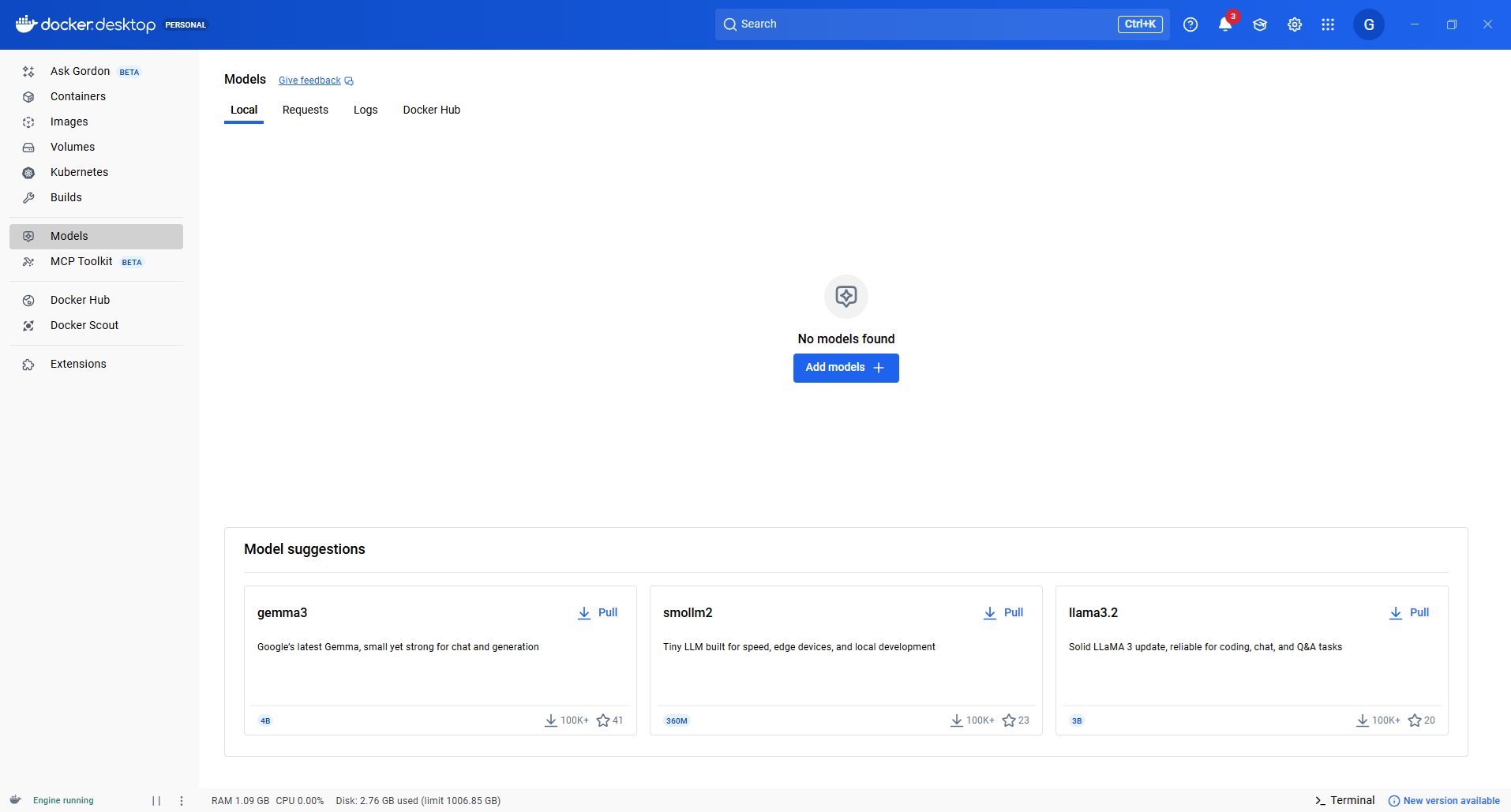Pull the gemma3 model
Image resolution: width=1511 pixels, height=812 pixels.
[598, 613]
